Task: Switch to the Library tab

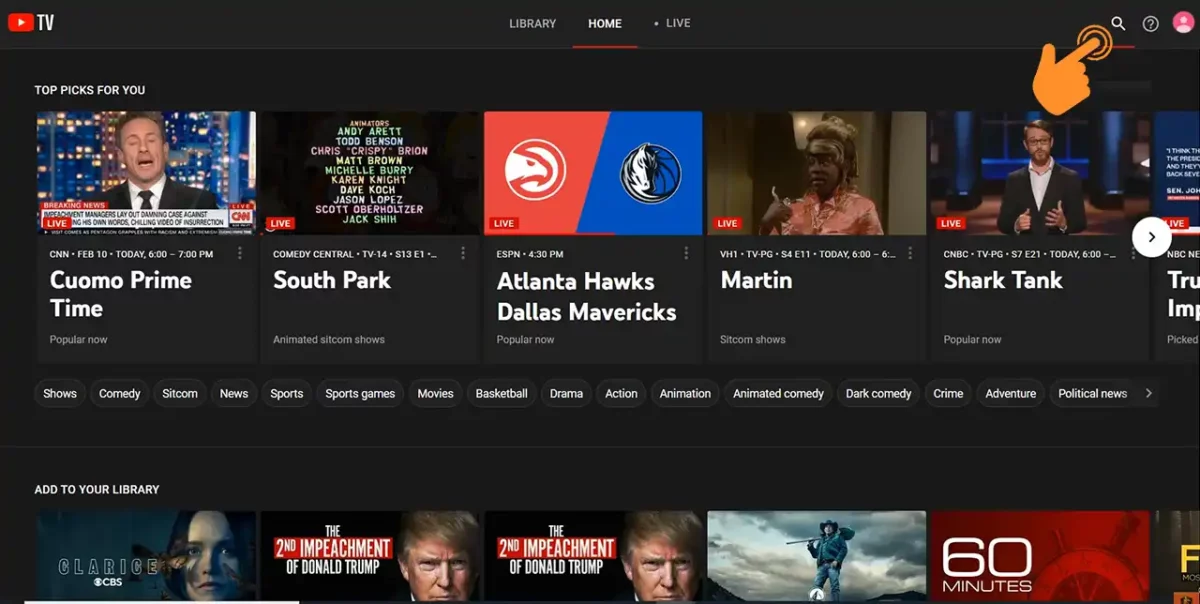Action: [x=532, y=24]
